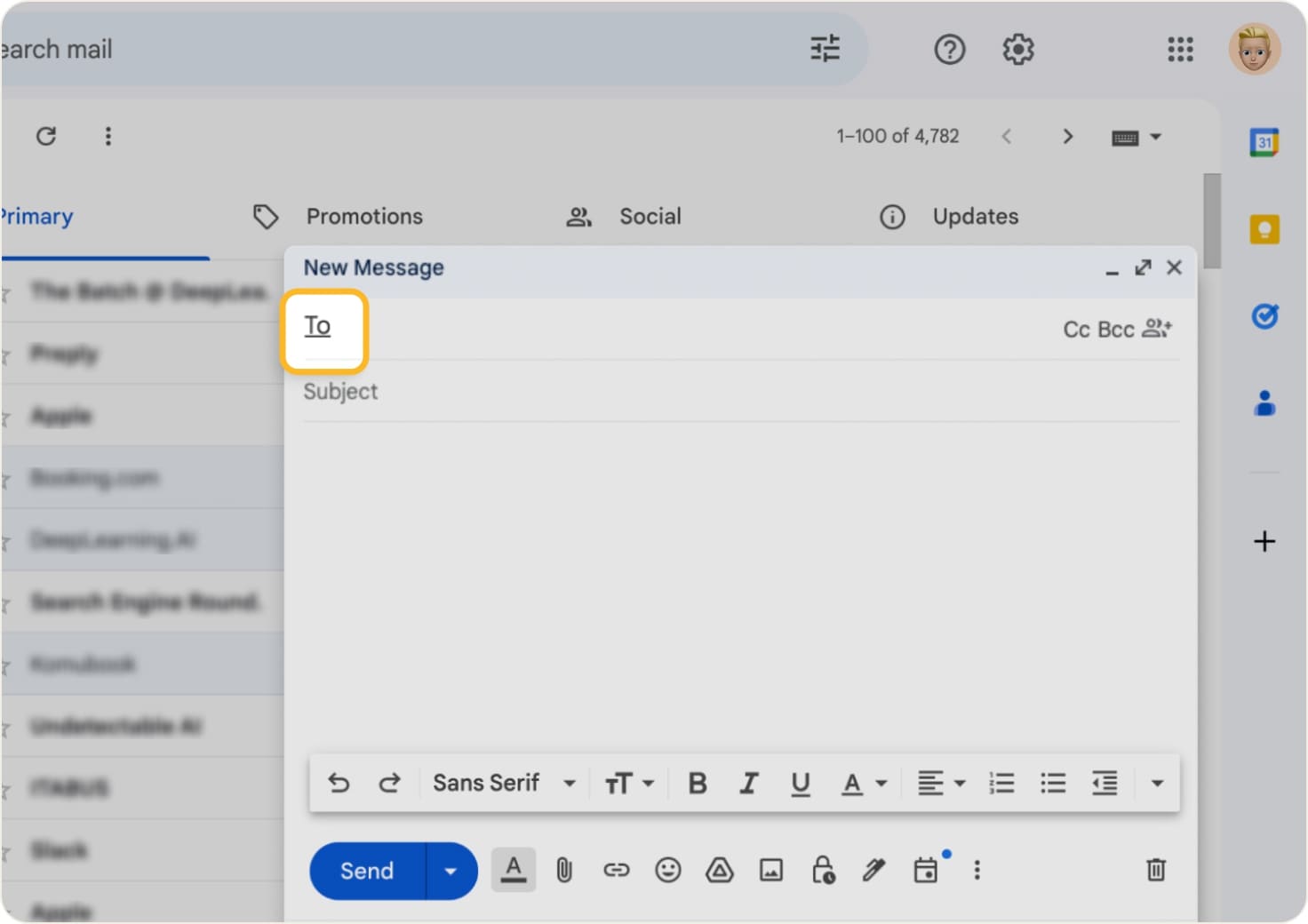
Task: Switch to the Promotions tab
Action: (363, 216)
